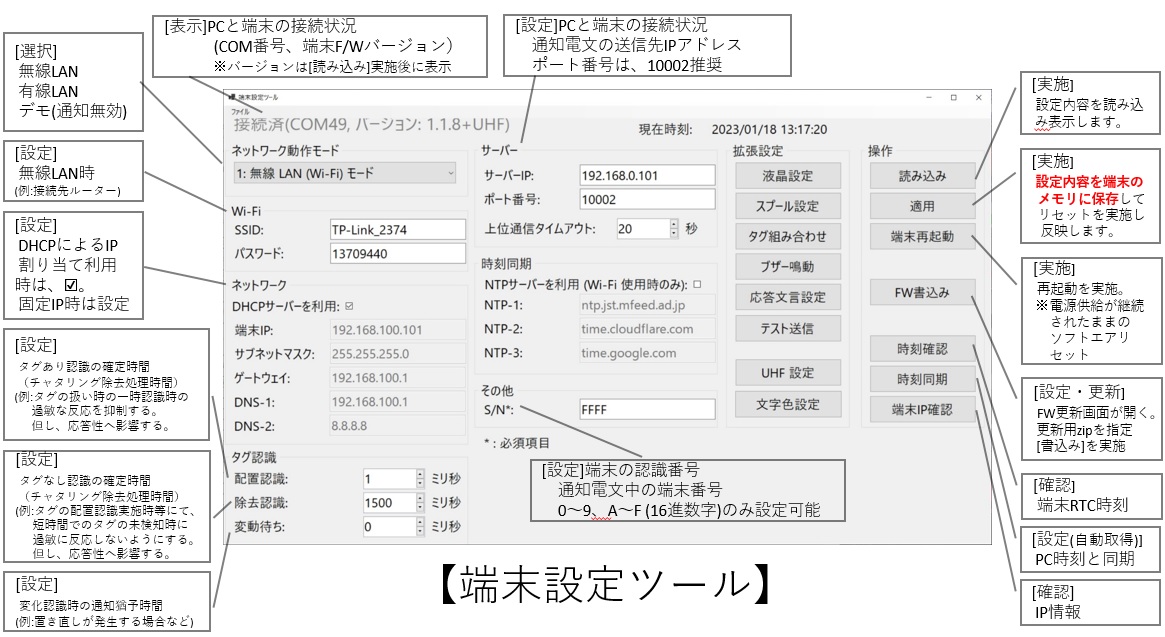Viewport: 1165px width, 637px height.
Task: Click the 時刻同期 button
Action: coord(921,379)
